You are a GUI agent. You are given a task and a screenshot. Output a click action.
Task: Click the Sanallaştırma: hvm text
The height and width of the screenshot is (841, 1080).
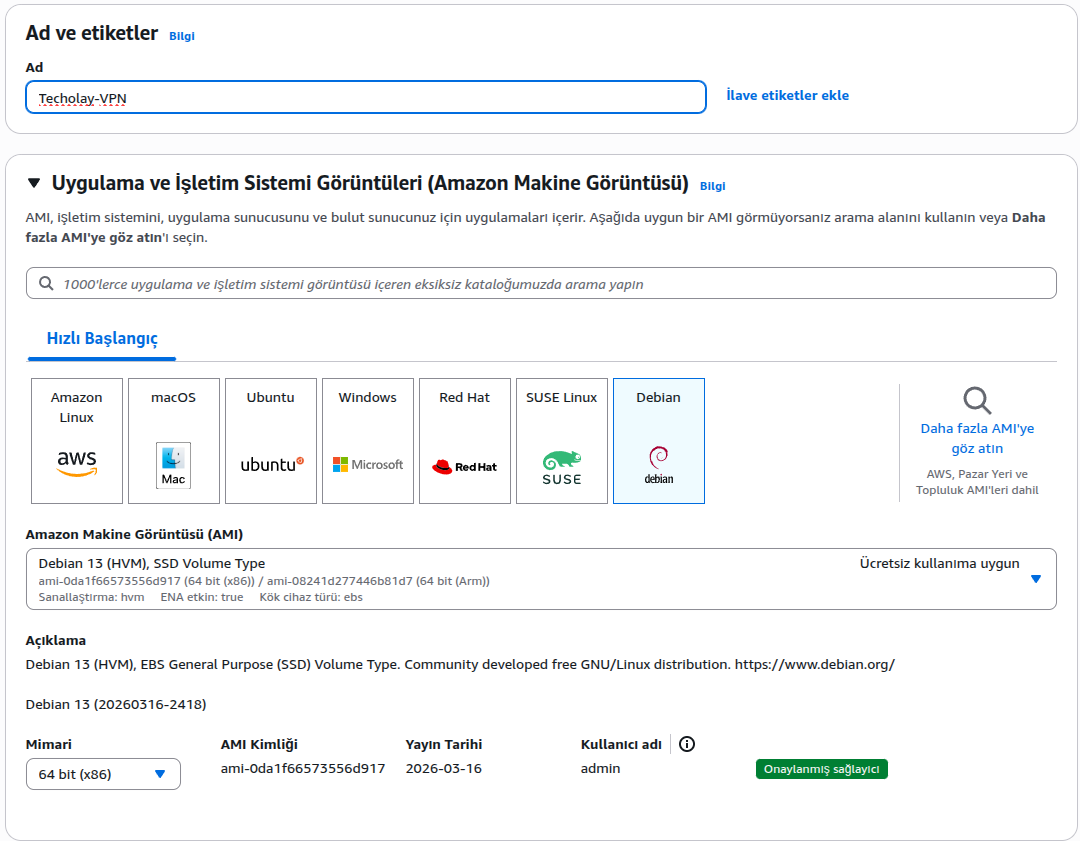[x=92, y=597]
